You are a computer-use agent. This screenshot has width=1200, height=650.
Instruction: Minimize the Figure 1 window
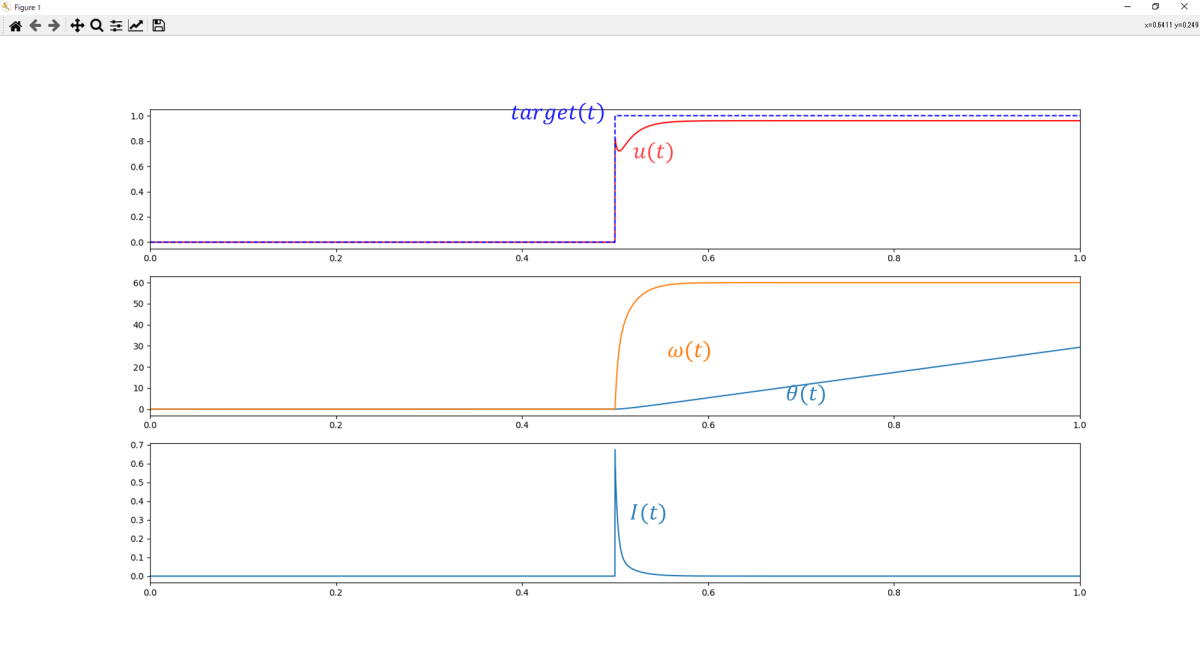(1128, 7)
